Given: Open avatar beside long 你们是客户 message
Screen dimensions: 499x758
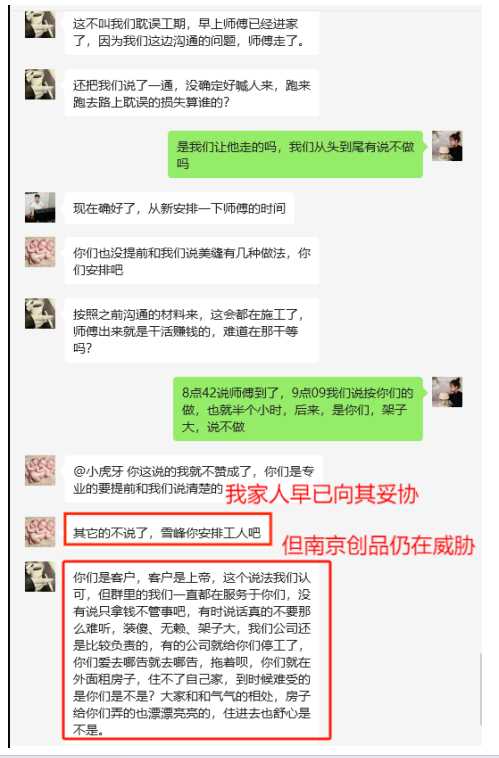Looking at the screenshot, I should [x=40, y=576].
